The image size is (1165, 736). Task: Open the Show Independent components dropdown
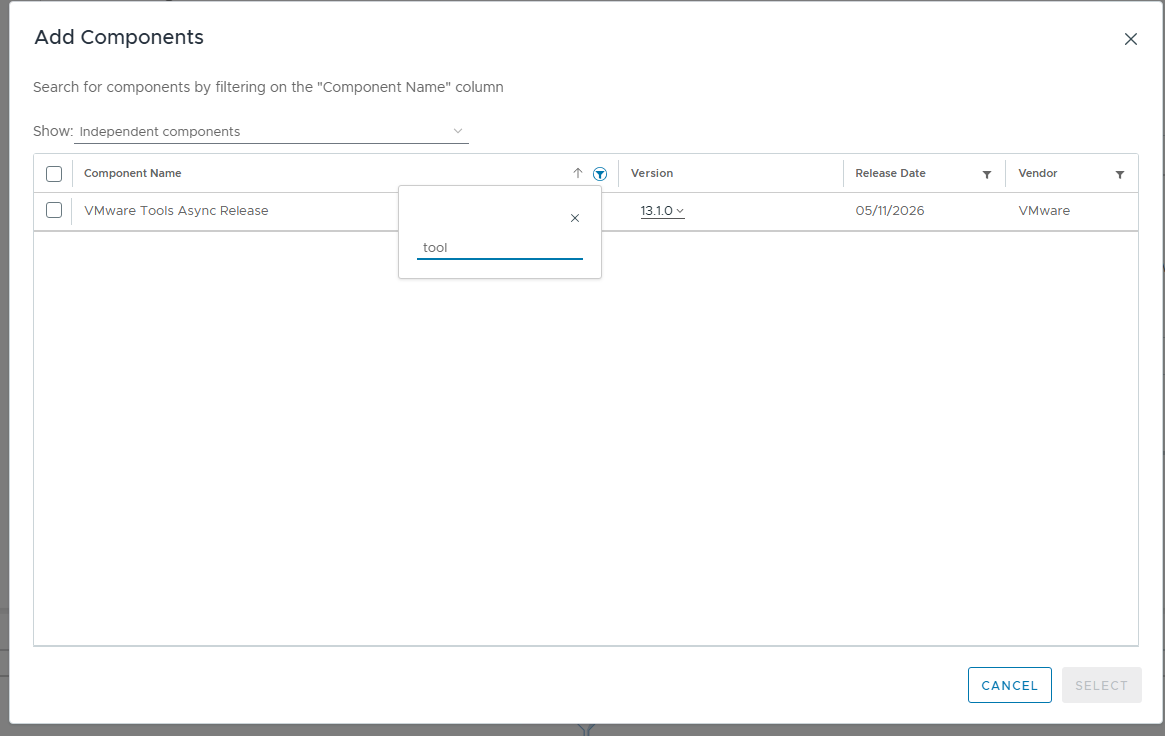point(271,131)
